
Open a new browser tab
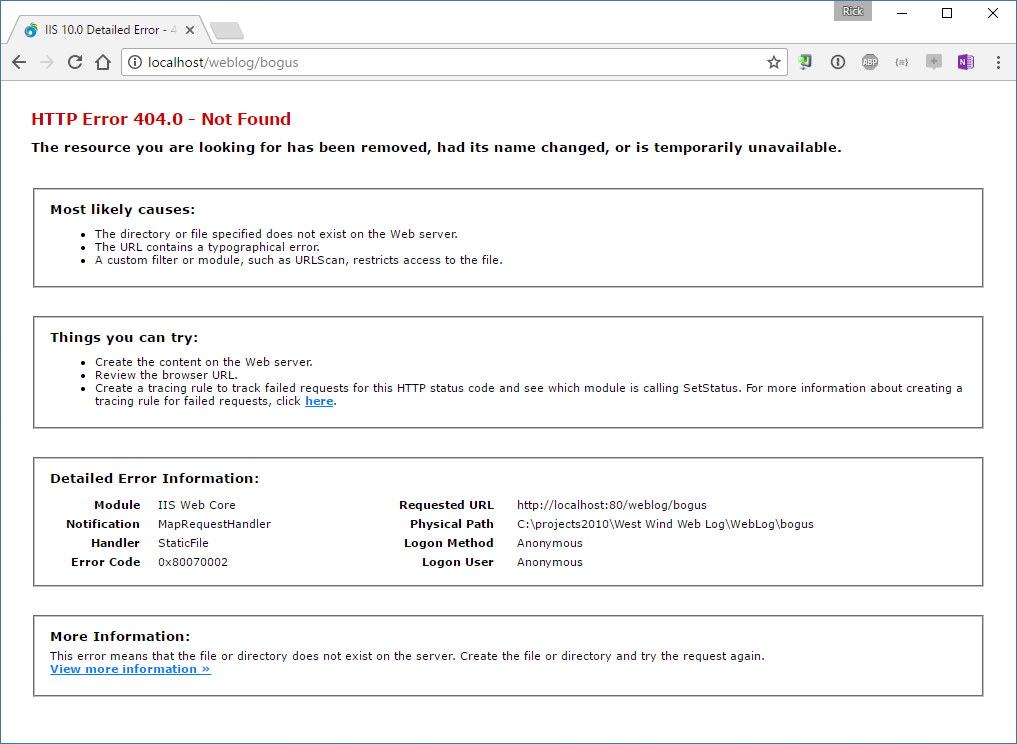pyautogui.click(x=227, y=30)
